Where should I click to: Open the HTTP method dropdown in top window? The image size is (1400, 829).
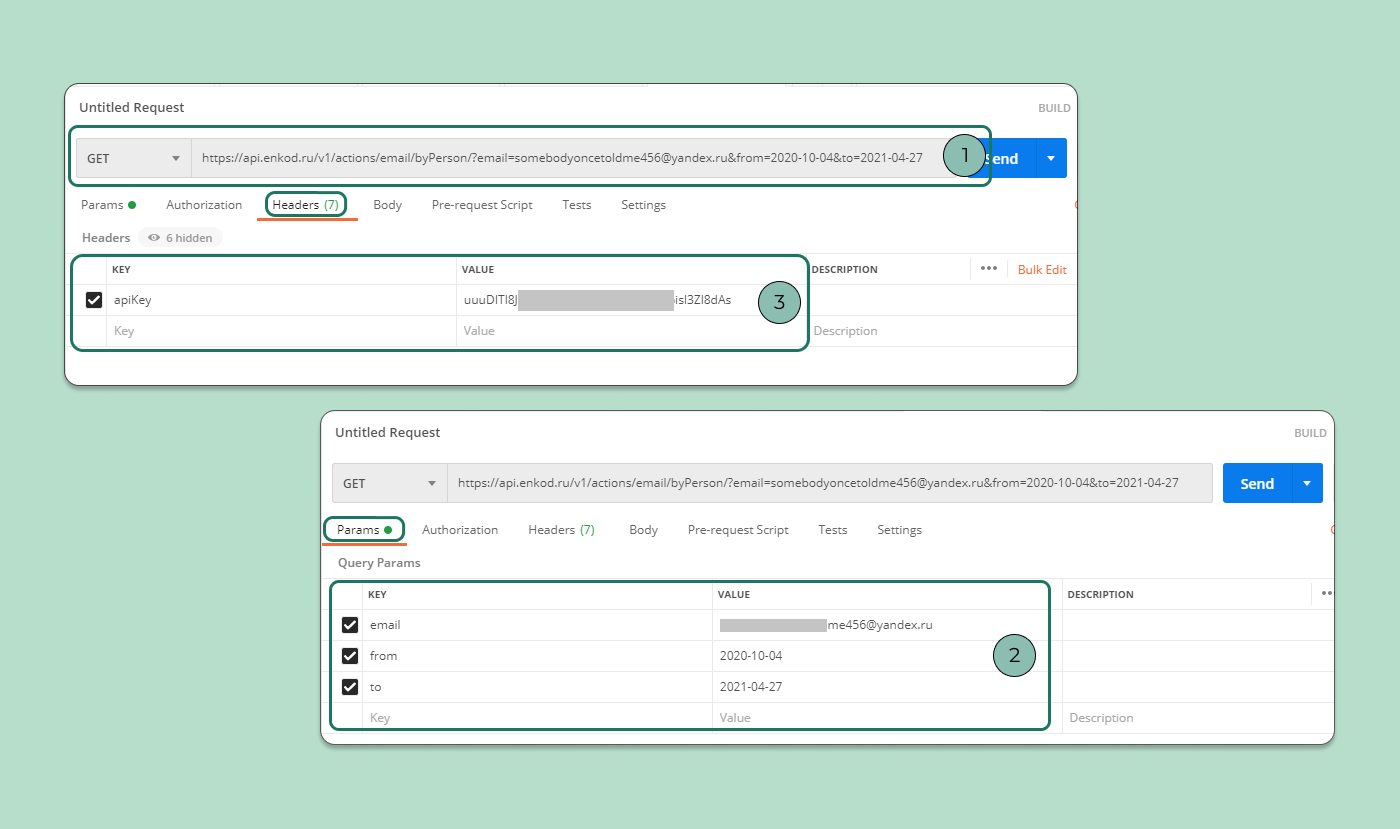[134, 158]
